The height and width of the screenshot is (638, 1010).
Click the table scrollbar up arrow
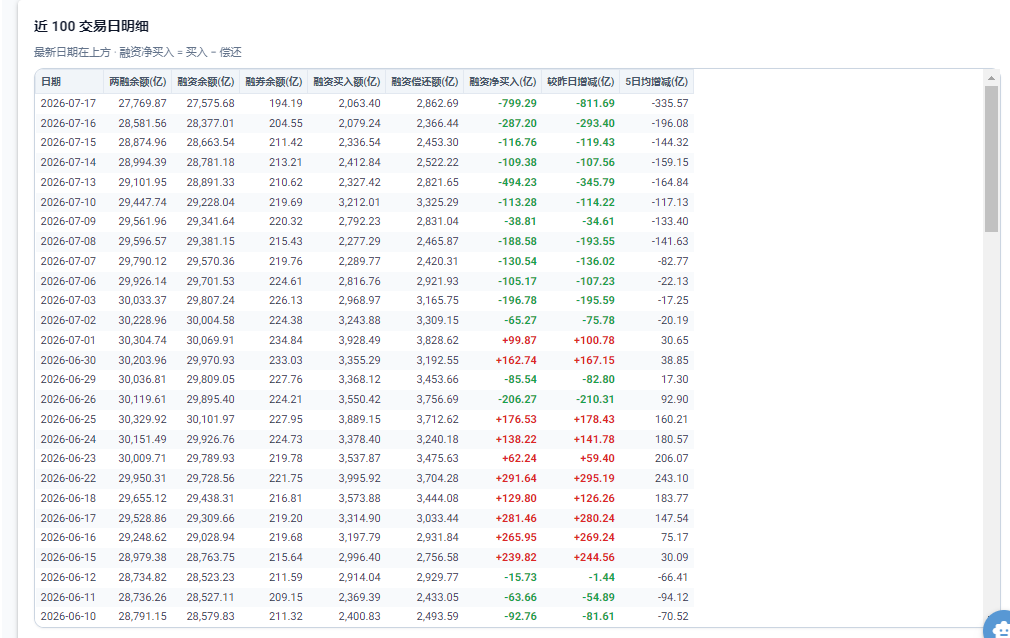pyautogui.click(x=991, y=78)
